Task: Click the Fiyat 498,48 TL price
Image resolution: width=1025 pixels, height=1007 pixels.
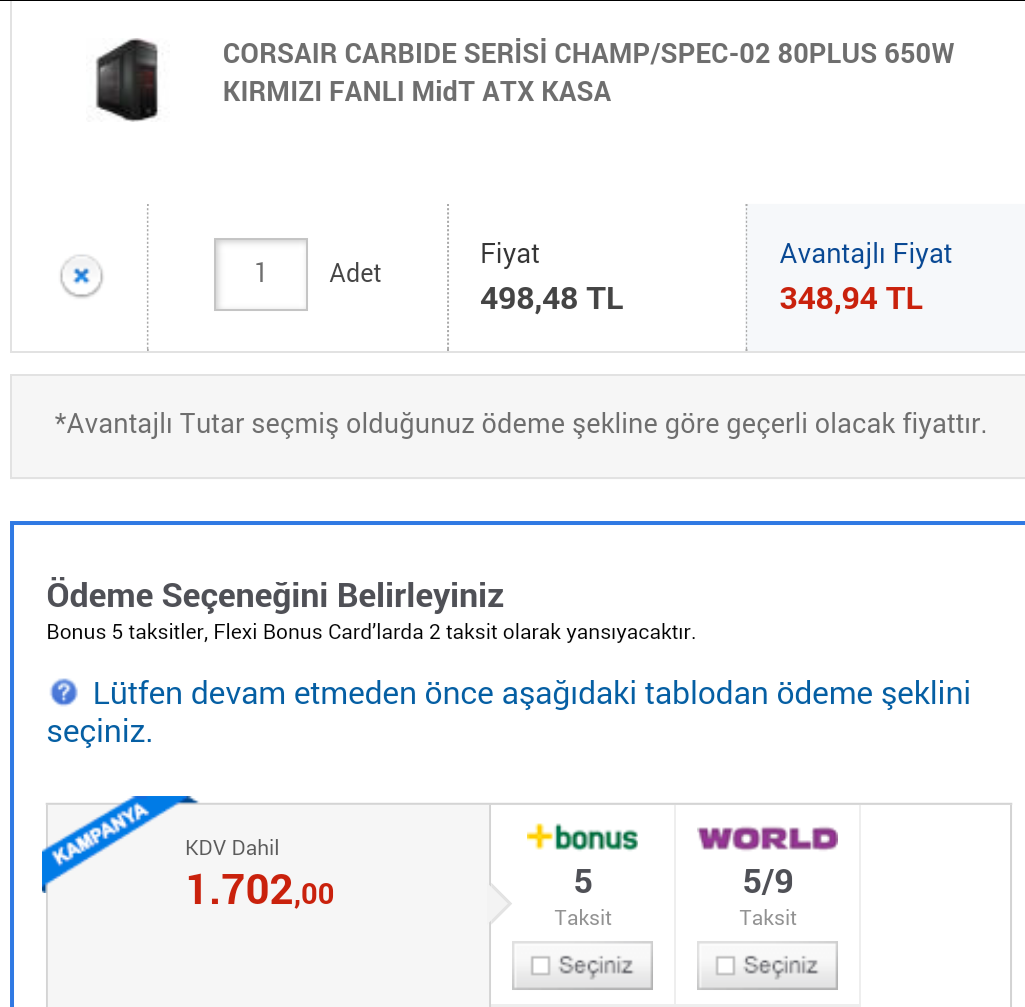Action: pos(551,298)
